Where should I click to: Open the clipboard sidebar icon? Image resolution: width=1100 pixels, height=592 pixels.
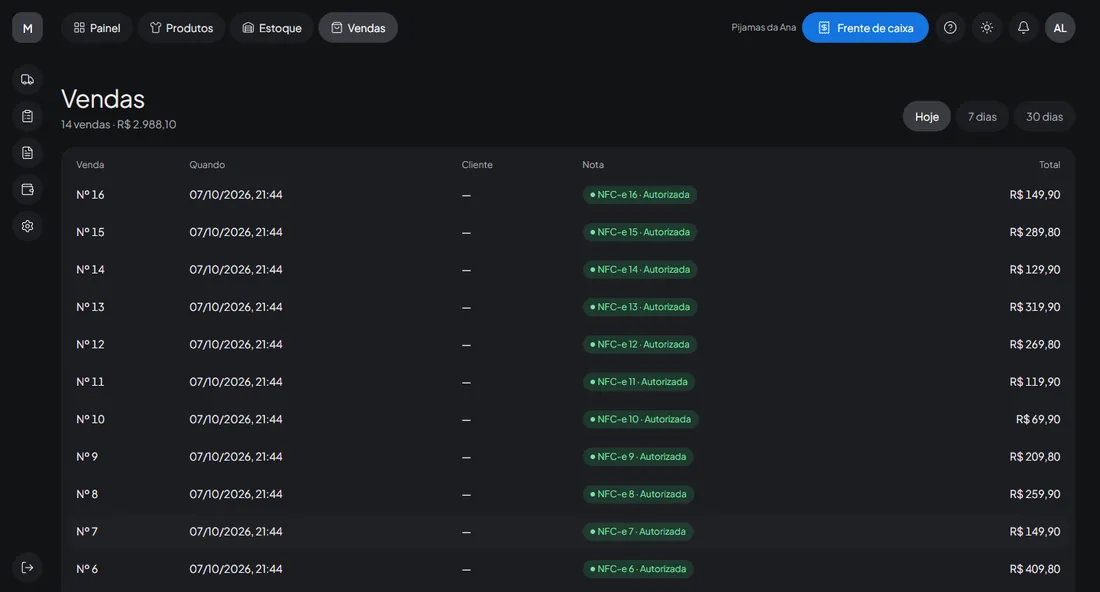(x=27, y=116)
